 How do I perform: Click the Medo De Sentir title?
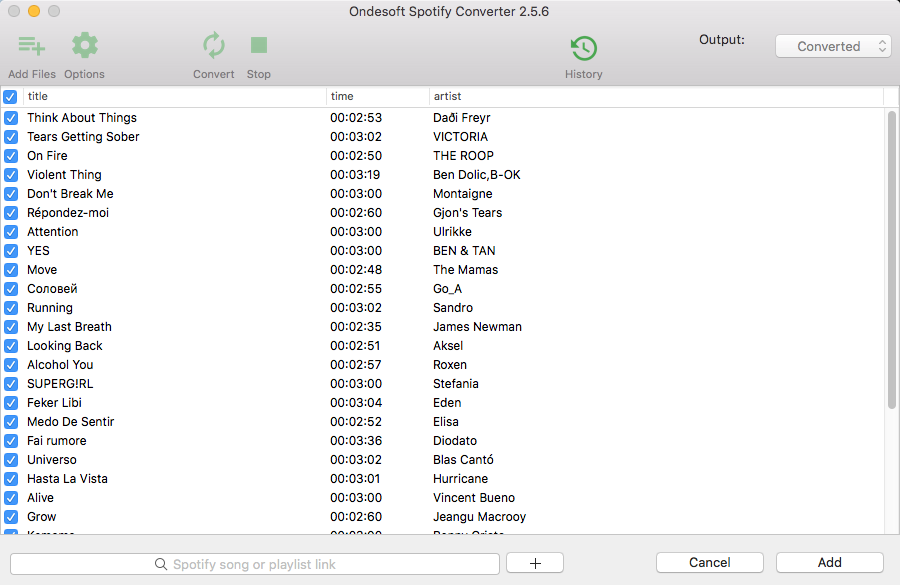point(71,421)
